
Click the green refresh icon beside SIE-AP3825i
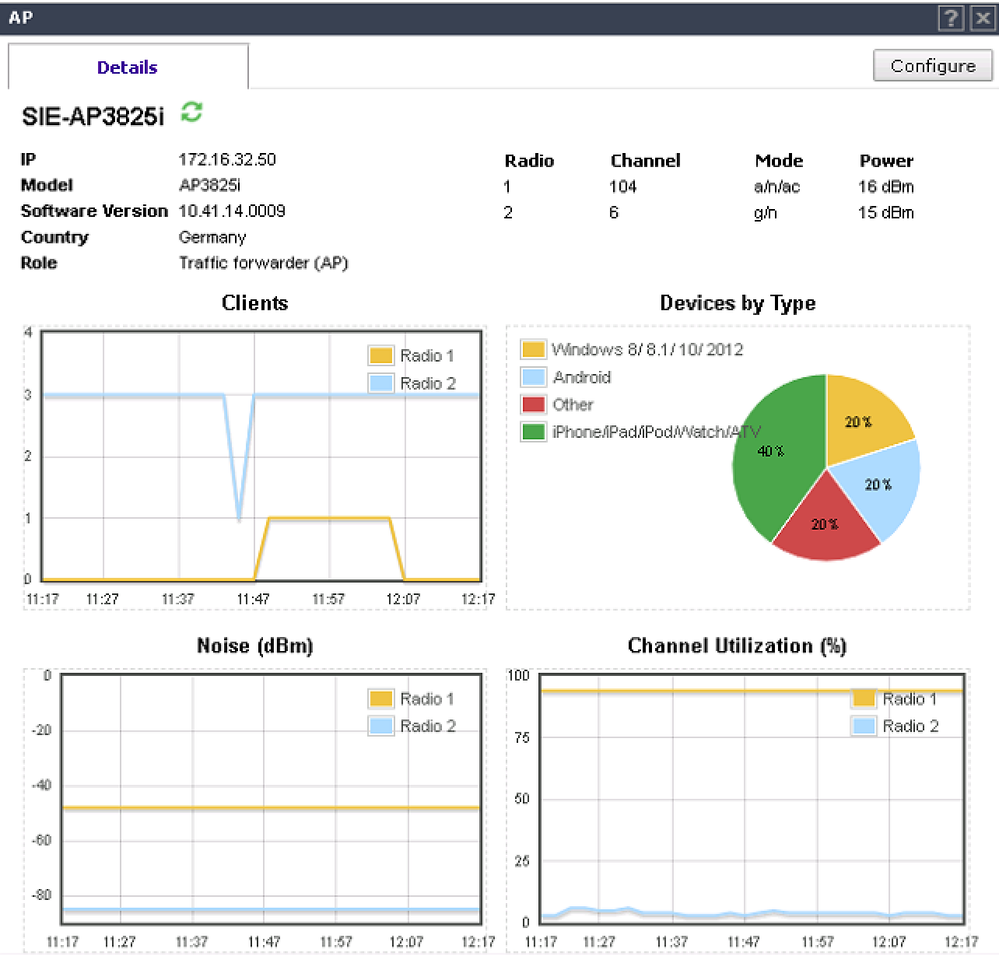click(192, 112)
